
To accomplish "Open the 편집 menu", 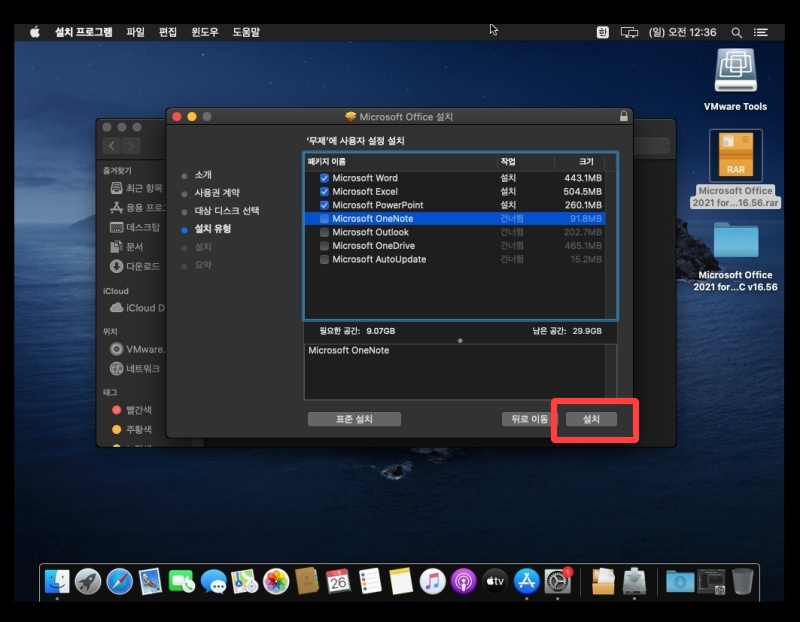I will [x=168, y=32].
